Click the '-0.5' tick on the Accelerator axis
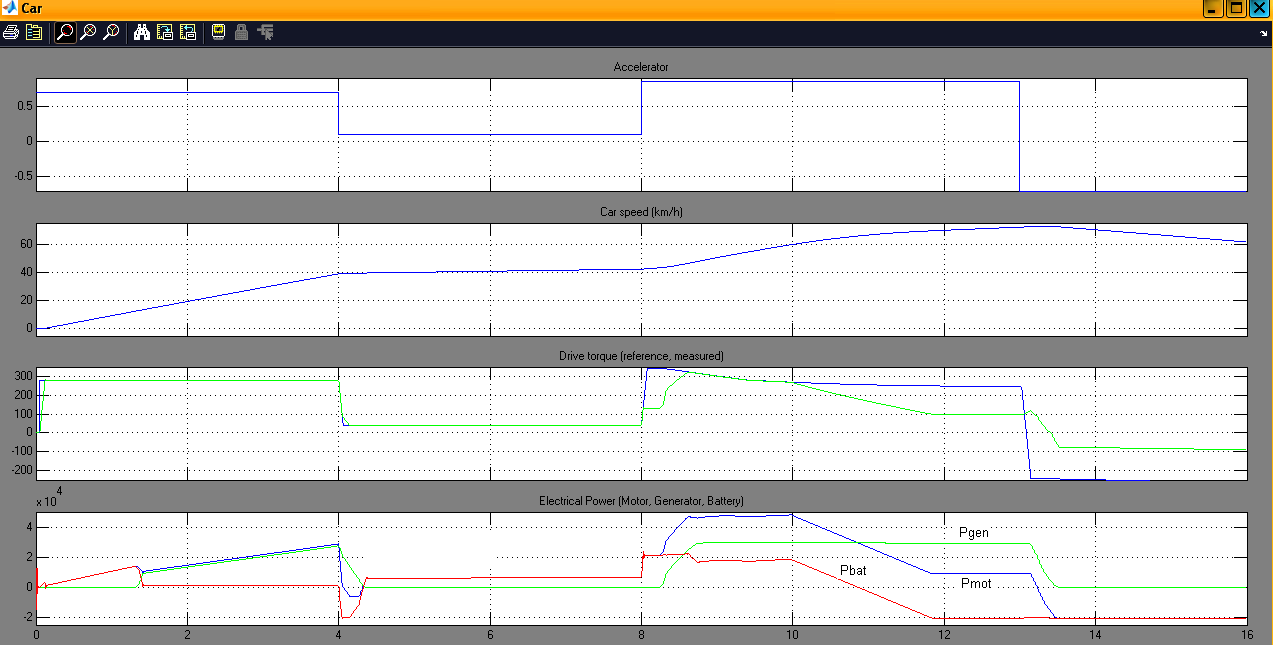Viewport: 1273px width, 645px height. [22, 176]
